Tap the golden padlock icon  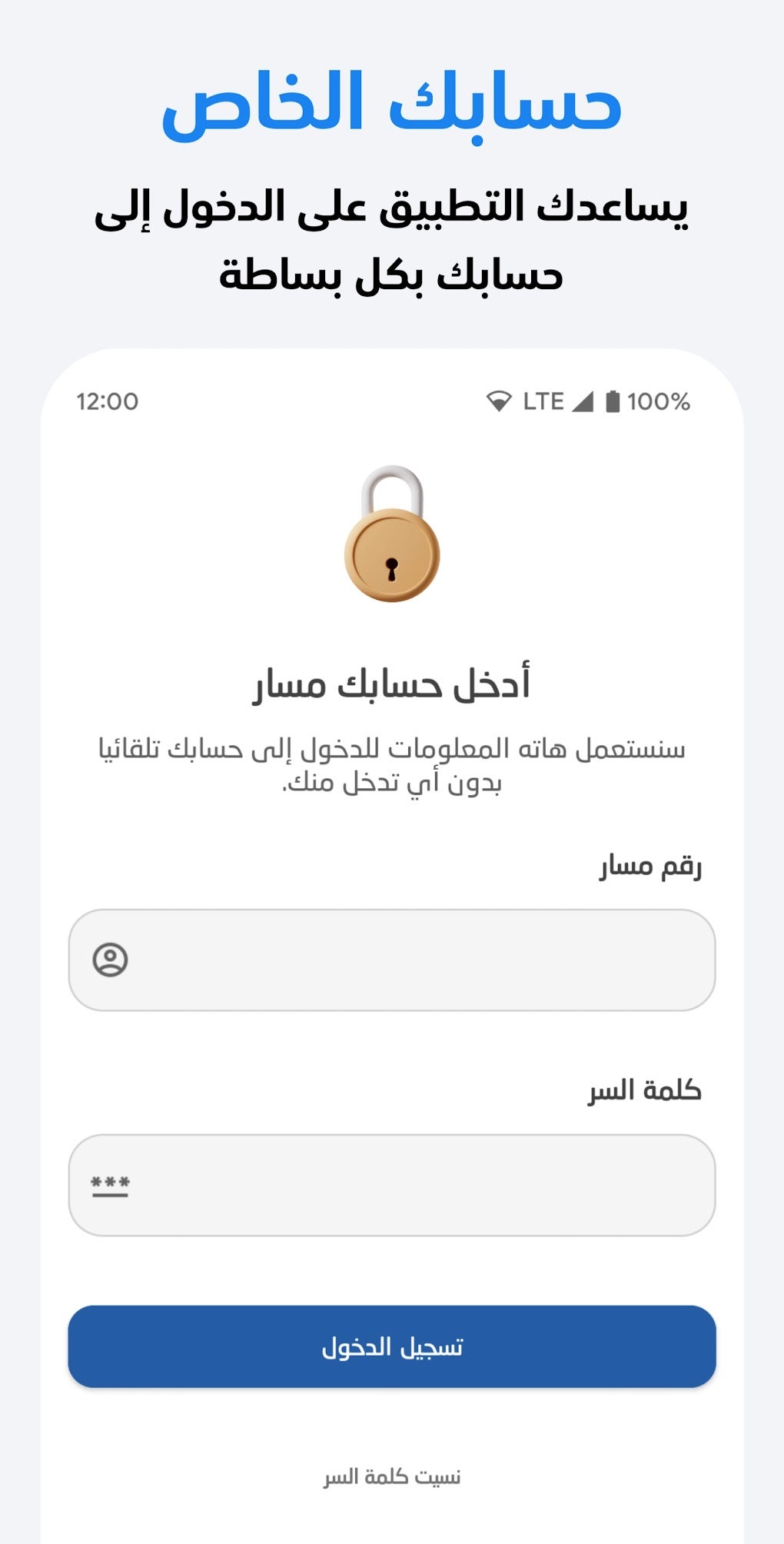392,534
